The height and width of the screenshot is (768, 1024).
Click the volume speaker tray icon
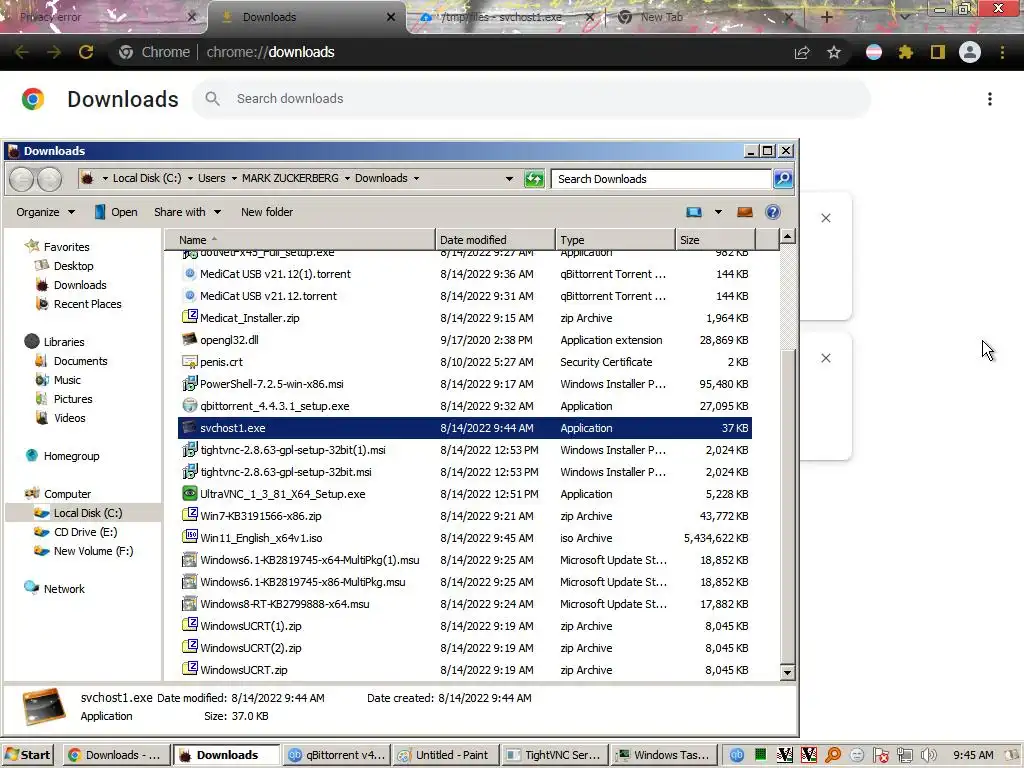(928, 755)
